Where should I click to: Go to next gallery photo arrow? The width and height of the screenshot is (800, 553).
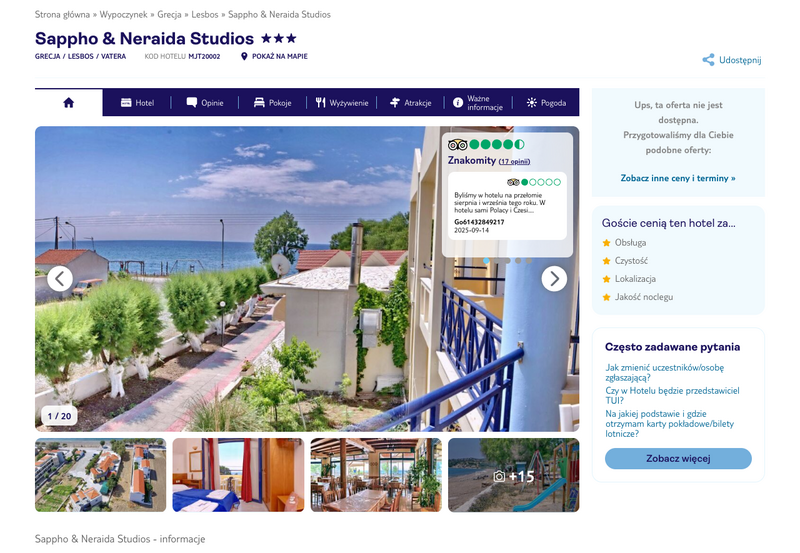(x=554, y=279)
